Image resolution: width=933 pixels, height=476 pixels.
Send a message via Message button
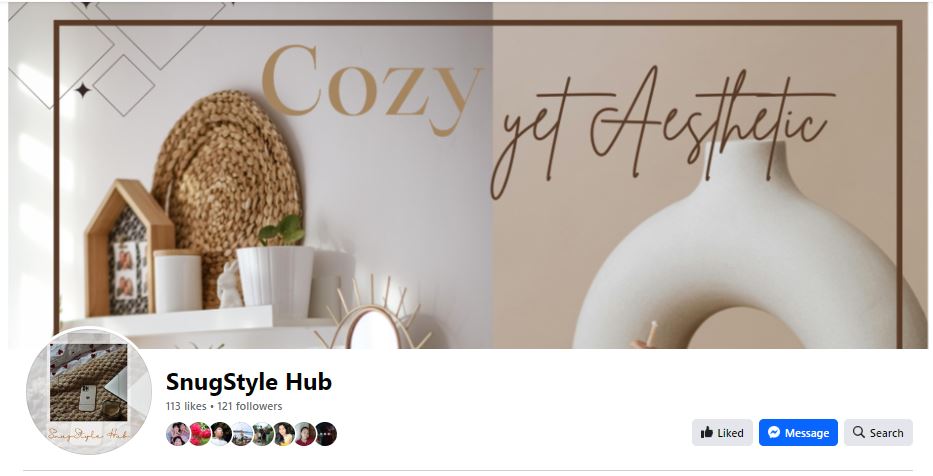point(798,433)
